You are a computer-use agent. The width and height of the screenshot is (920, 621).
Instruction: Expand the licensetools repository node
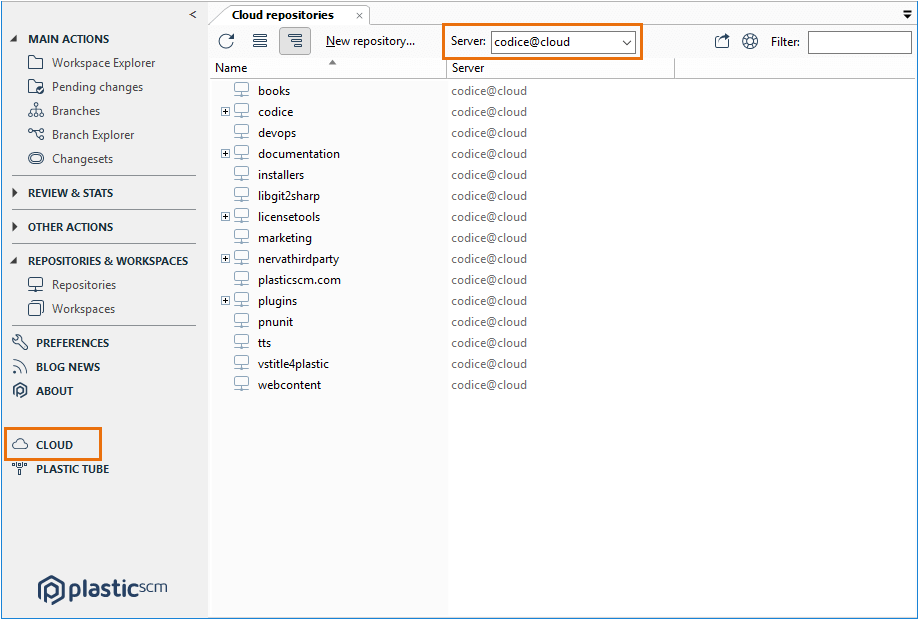click(225, 217)
